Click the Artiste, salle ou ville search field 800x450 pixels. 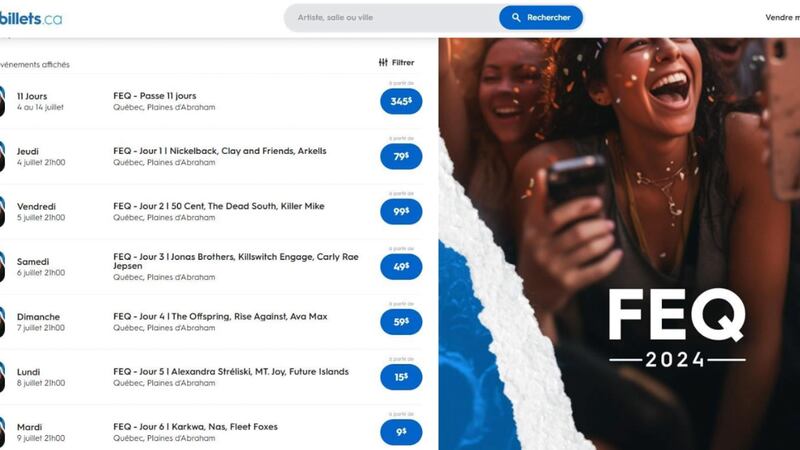click(x=392, y=18)
